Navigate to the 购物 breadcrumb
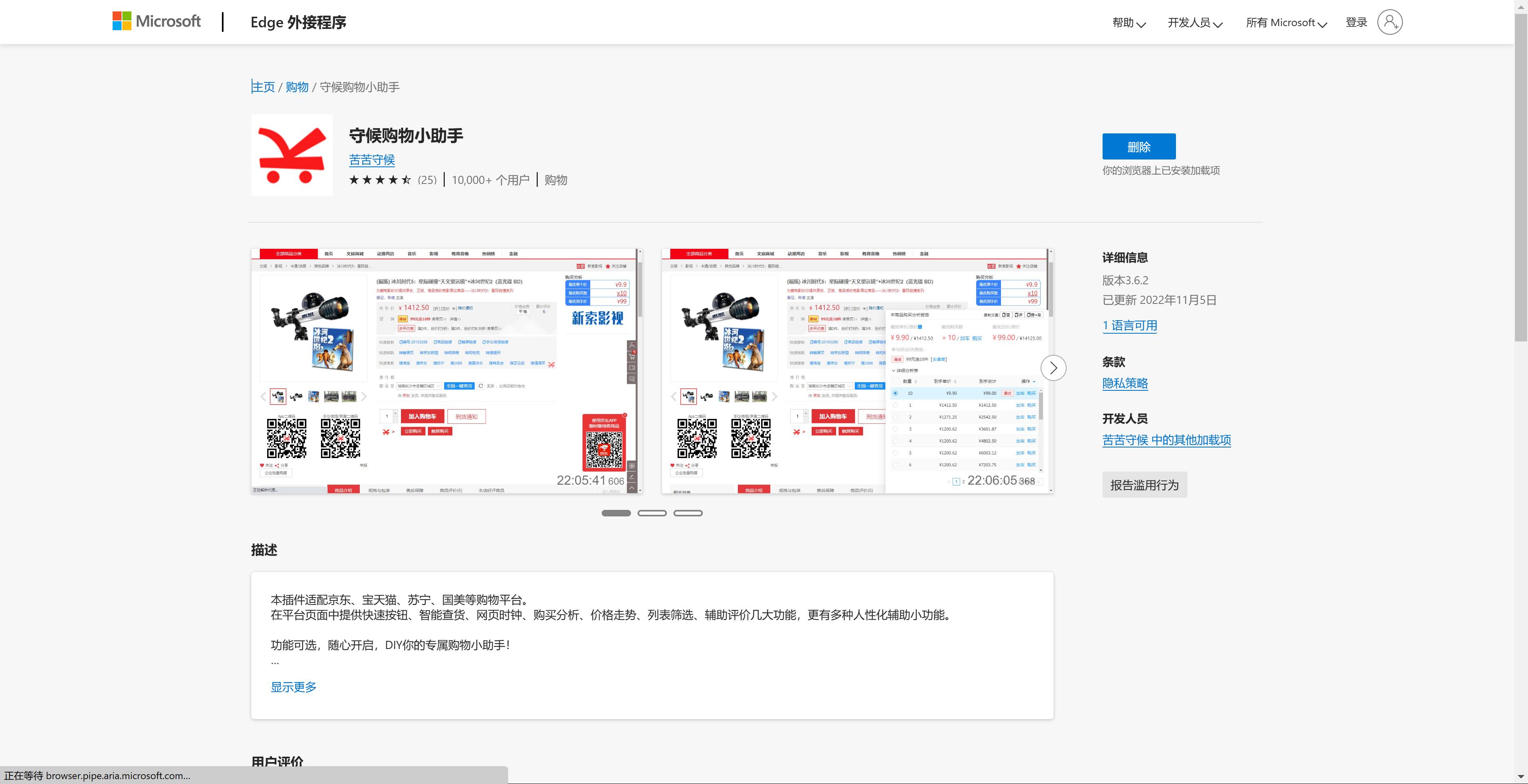The height and width of the screenshot is (784, 1528). 296,86
